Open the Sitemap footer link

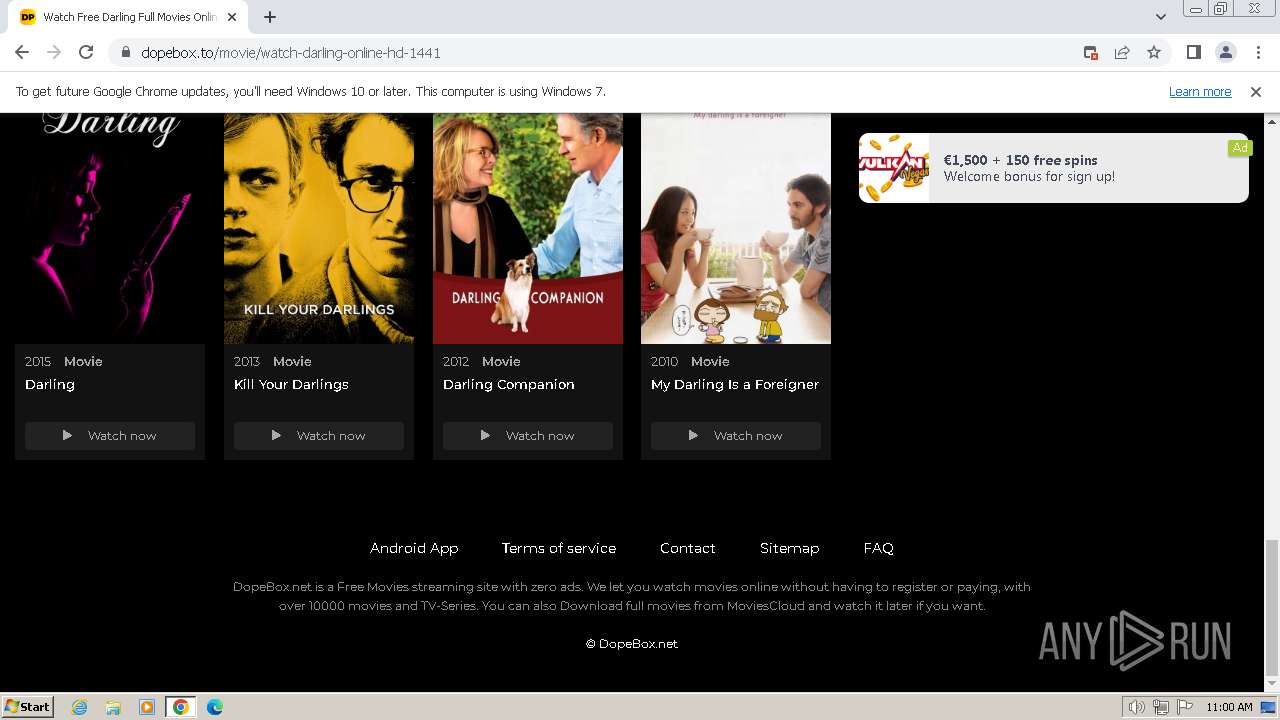[x=789, y=548]
